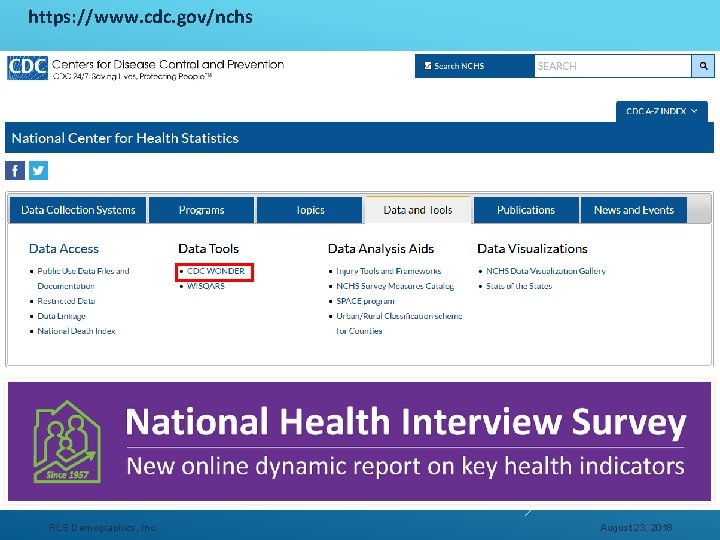Open the Data Access heading link
The image size is (720, 540).
[64, 248]
